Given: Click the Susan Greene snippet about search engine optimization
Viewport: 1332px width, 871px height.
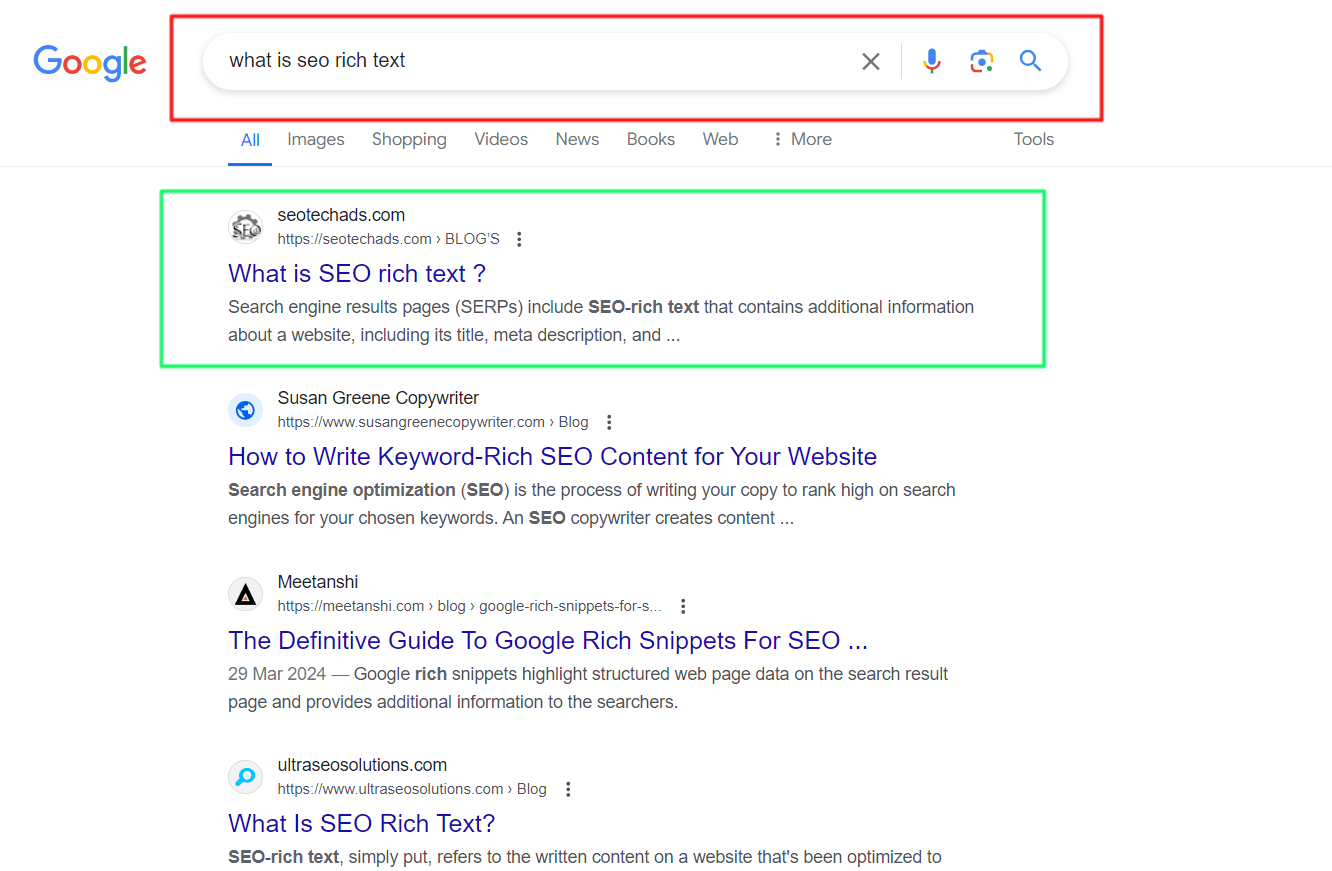Looking at the screenshot, I should [x=592, y=504].
